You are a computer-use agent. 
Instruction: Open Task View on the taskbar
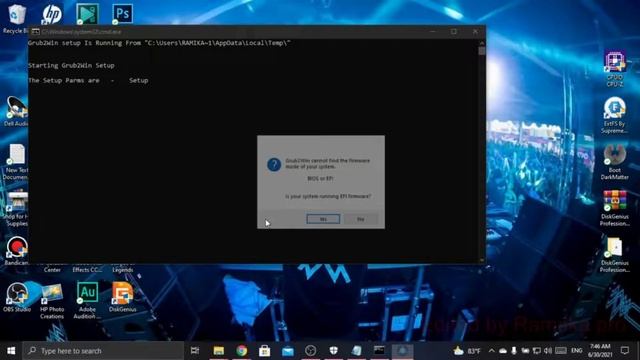click(195, 351)
